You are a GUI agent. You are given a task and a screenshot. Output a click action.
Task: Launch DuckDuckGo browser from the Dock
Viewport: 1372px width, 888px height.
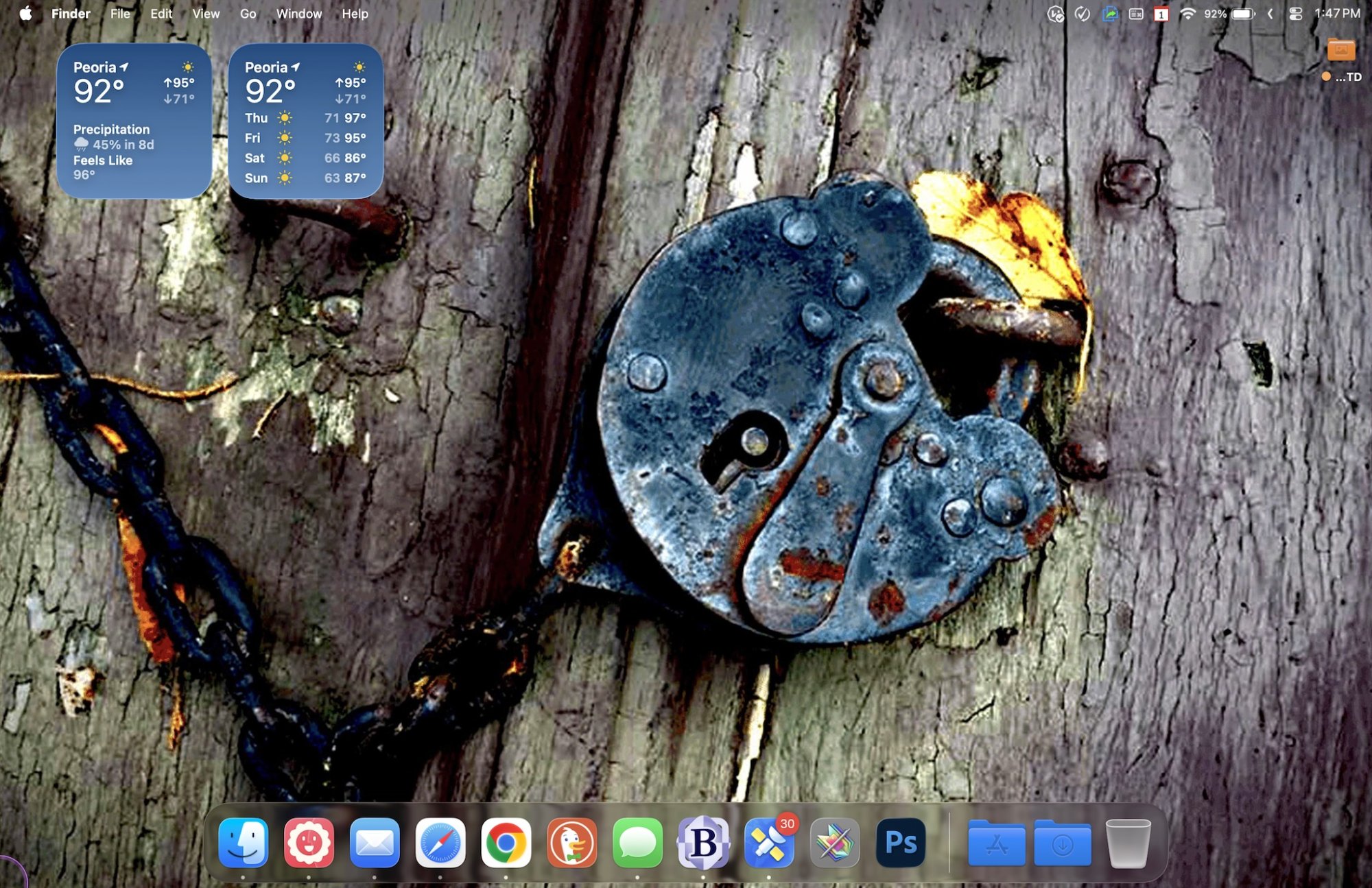pyautogui.click(x=571, y=842)
